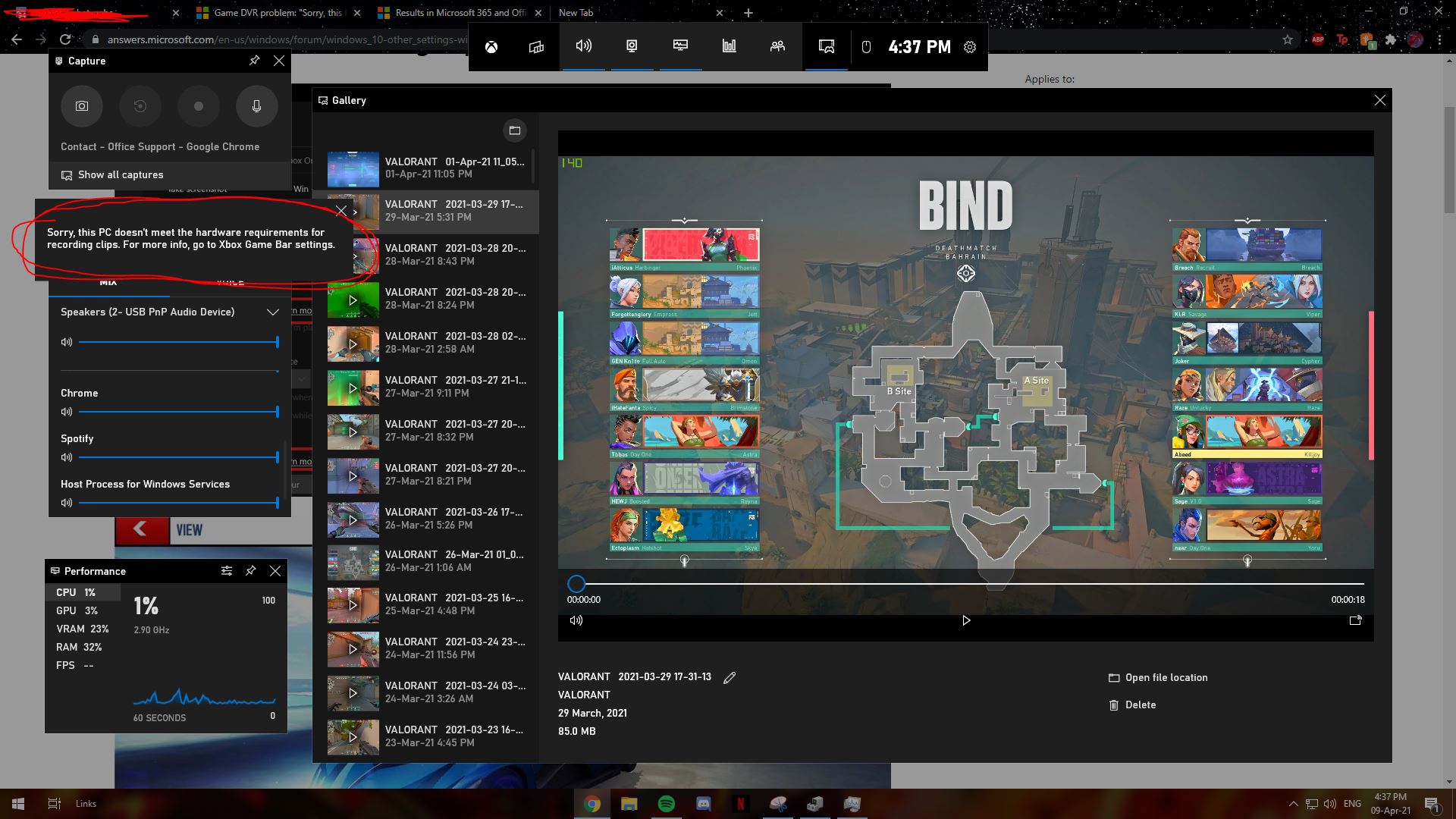Delete the selected capture
Image resolution: width=1456 pixels, height=819 pixels.
[1132, 705]
